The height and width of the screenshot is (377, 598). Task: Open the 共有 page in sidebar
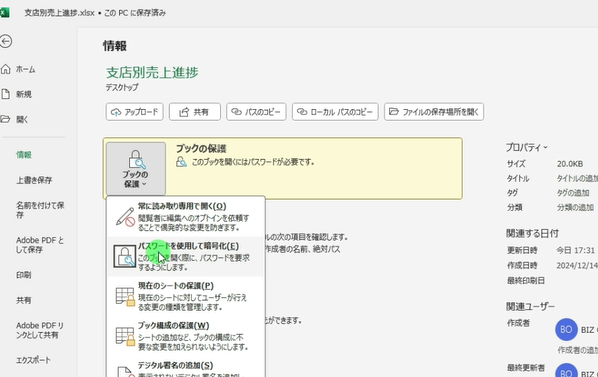(x=24, y=300)
